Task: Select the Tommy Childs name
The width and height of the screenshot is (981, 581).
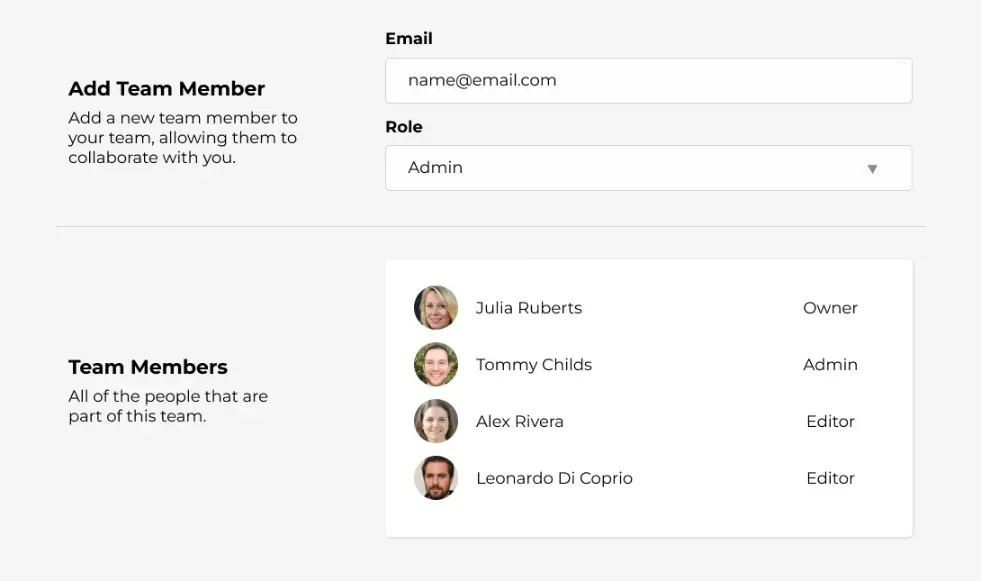Action: click(534, 365)
